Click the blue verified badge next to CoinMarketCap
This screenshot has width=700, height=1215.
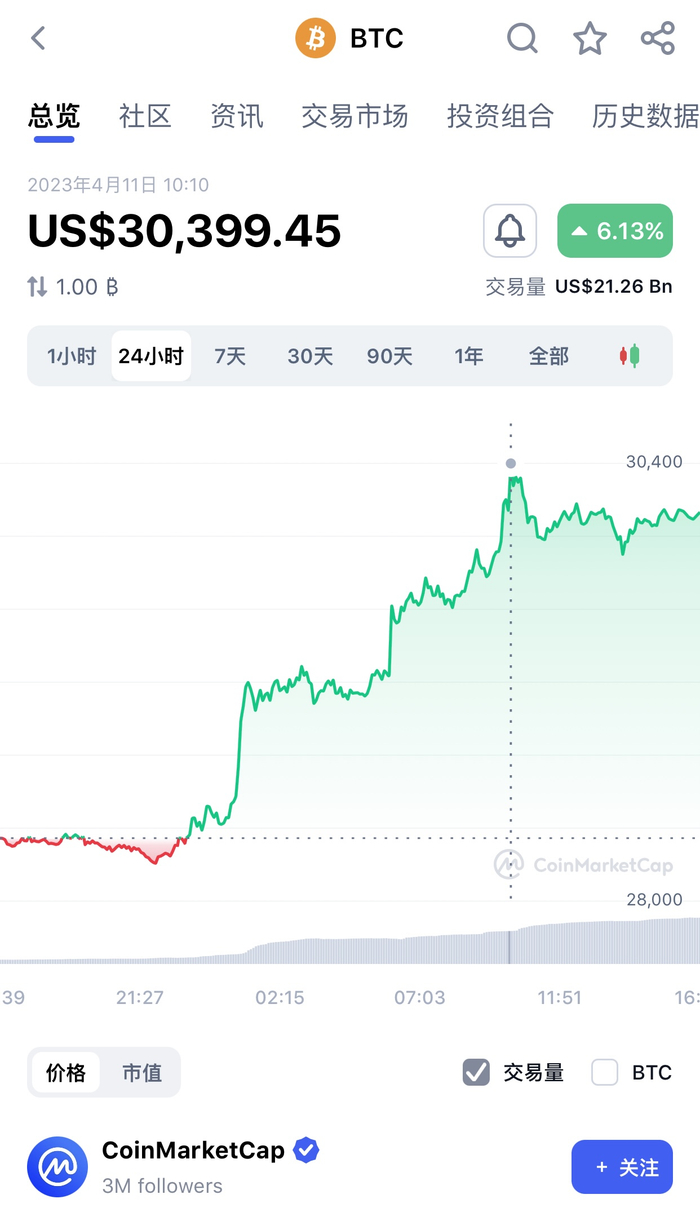click(x=305, y=1150)
